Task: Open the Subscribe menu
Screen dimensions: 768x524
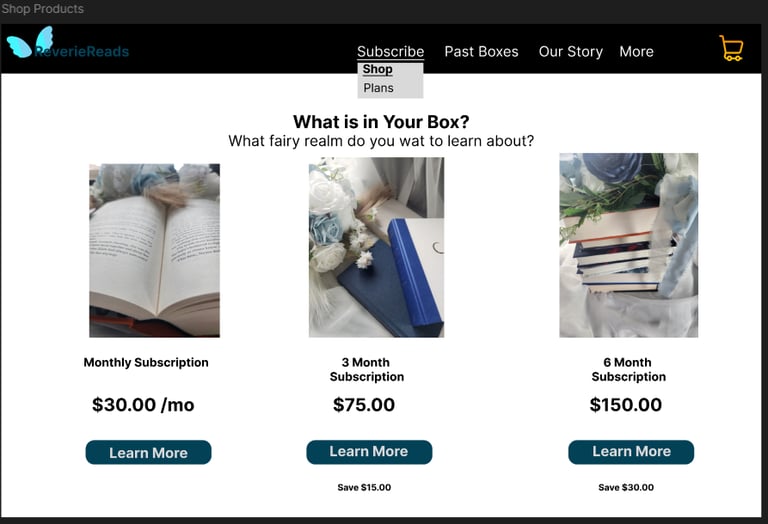Action: click(x=390, y=51)
